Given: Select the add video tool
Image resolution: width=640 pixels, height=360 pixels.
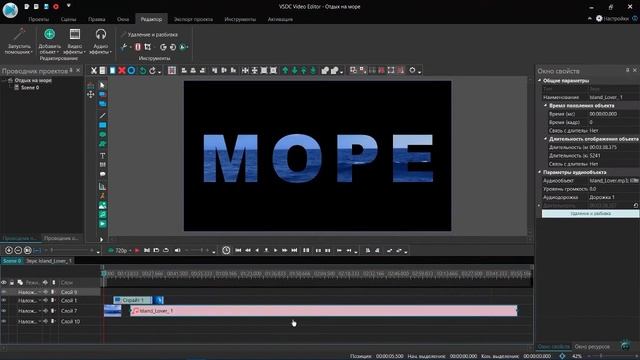Looking at the screenshot, I should pos(102,224).
